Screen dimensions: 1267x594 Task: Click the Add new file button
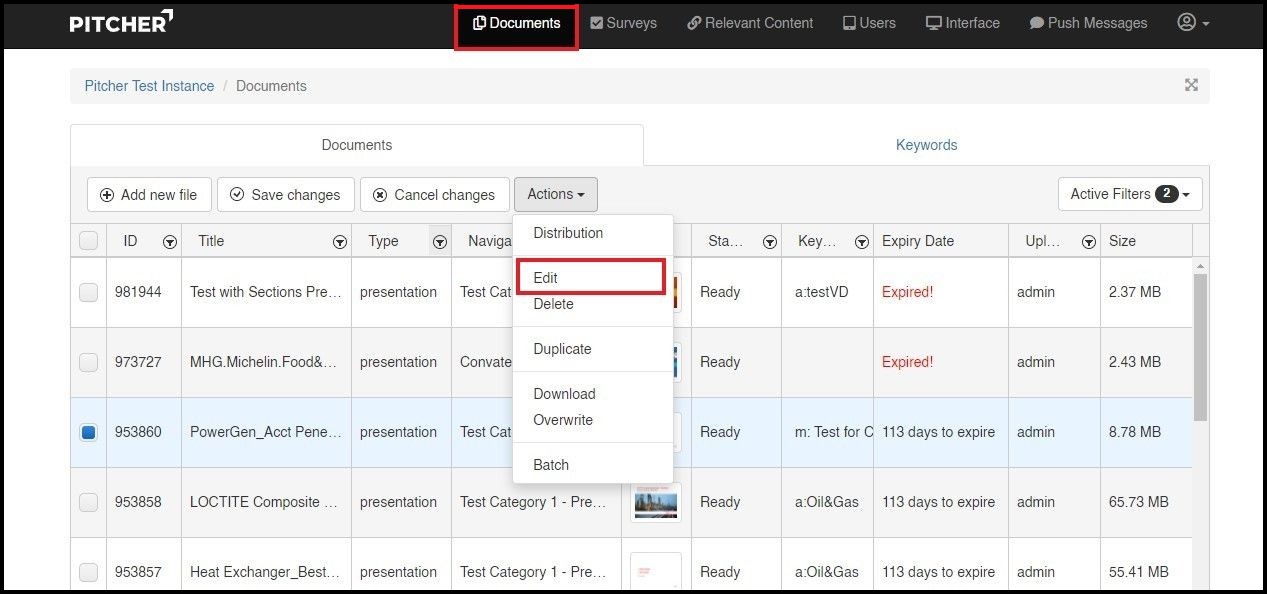tap(149, 195)
